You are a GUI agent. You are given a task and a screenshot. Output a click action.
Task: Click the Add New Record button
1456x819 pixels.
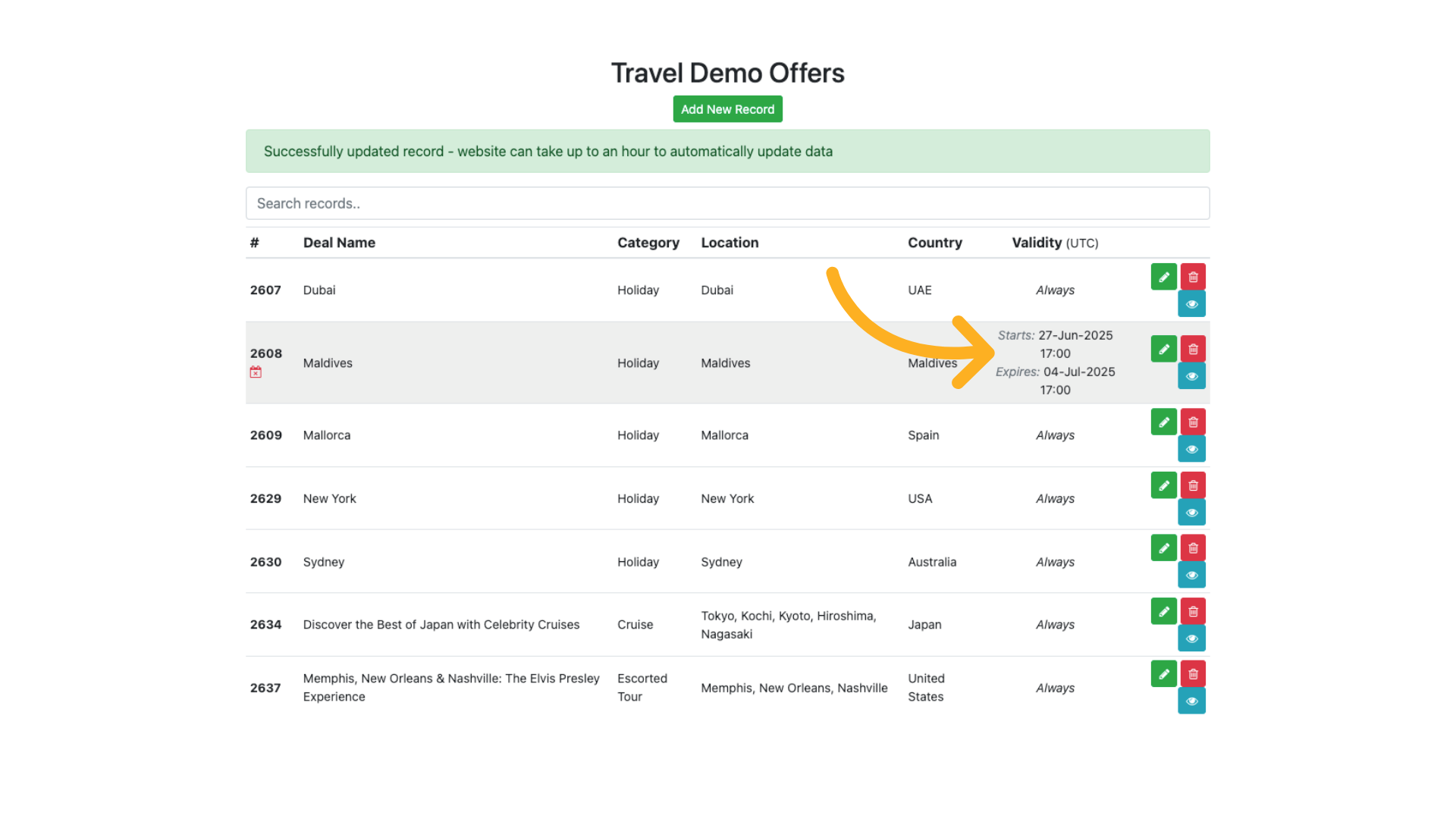727,108
